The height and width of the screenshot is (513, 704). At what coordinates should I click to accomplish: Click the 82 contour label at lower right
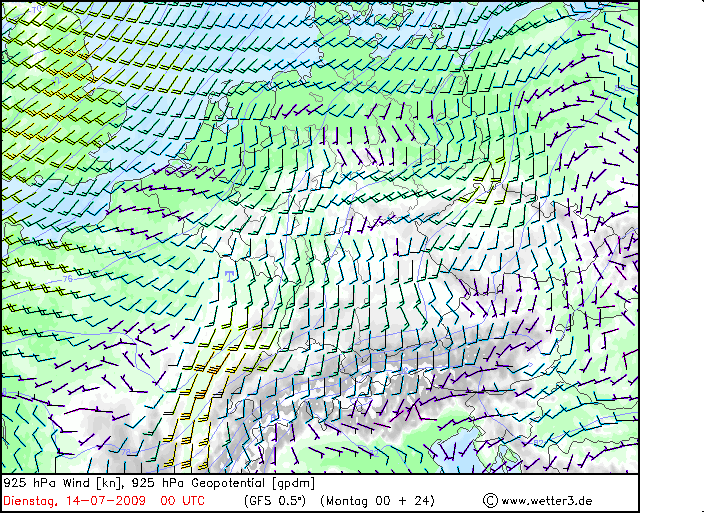[x=538, y=443]
